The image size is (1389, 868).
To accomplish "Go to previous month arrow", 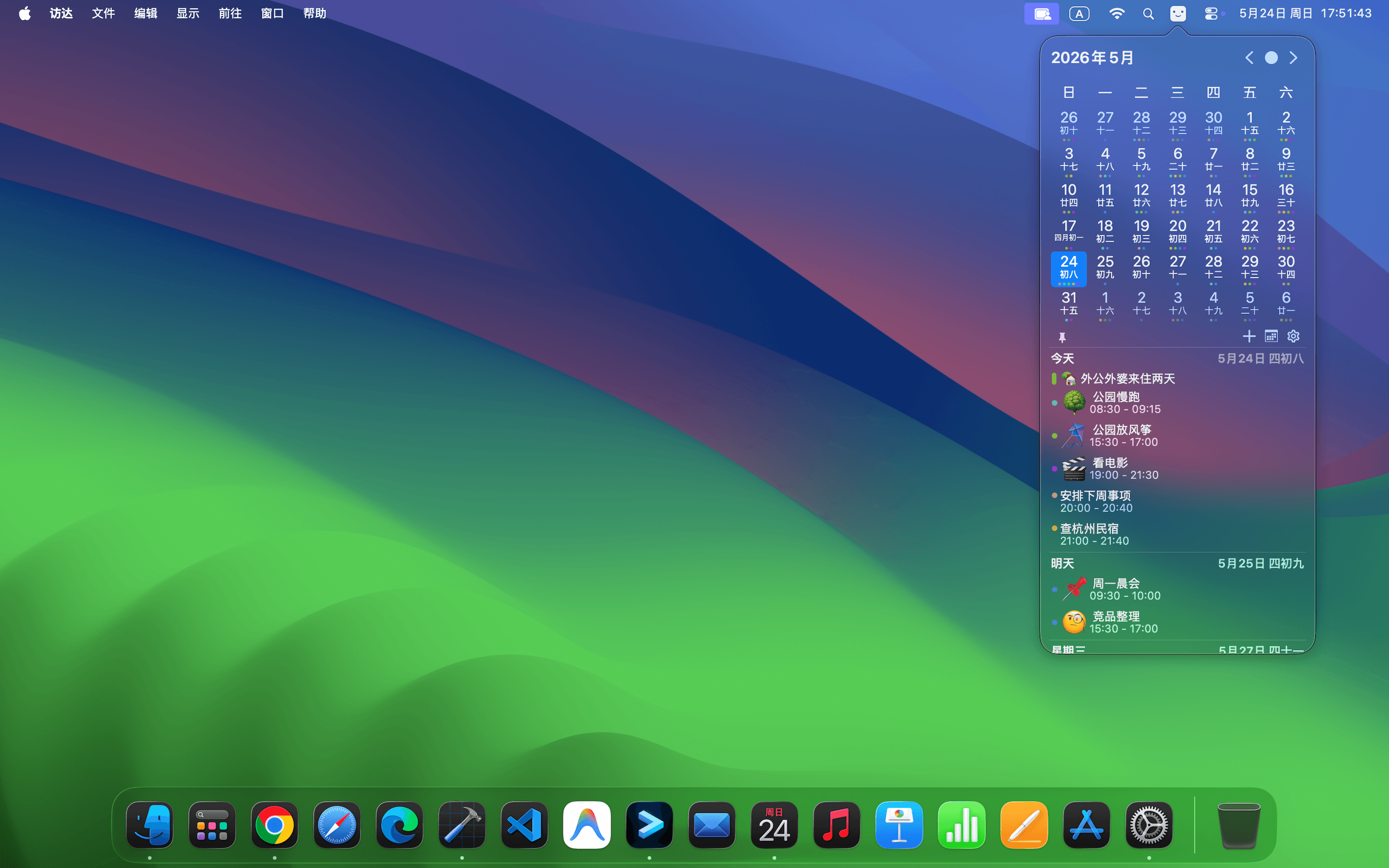I will pyautogui.click(x=1249, y=58).
